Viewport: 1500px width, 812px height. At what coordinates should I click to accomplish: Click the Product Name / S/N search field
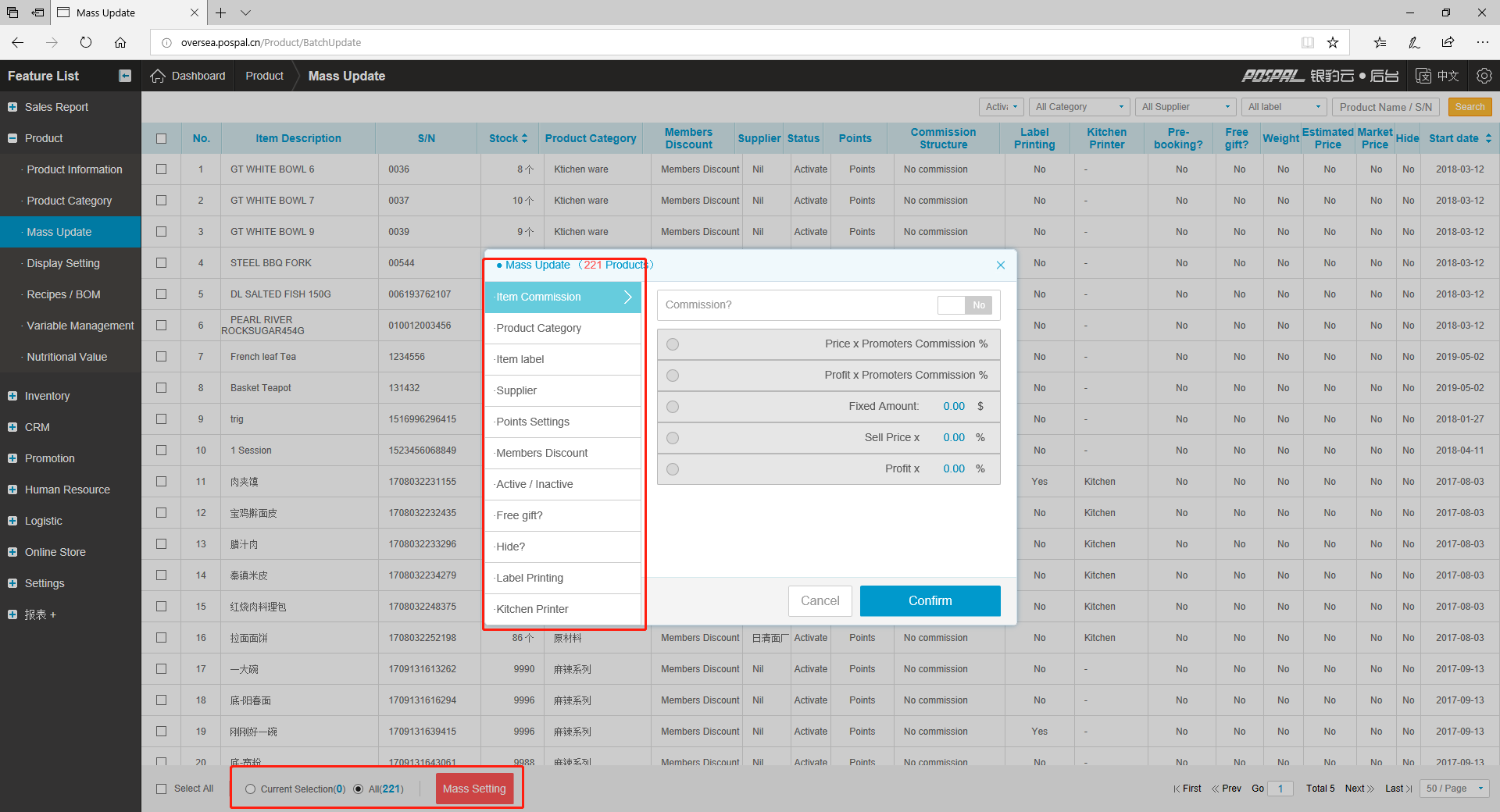[x=1386, y=107]
